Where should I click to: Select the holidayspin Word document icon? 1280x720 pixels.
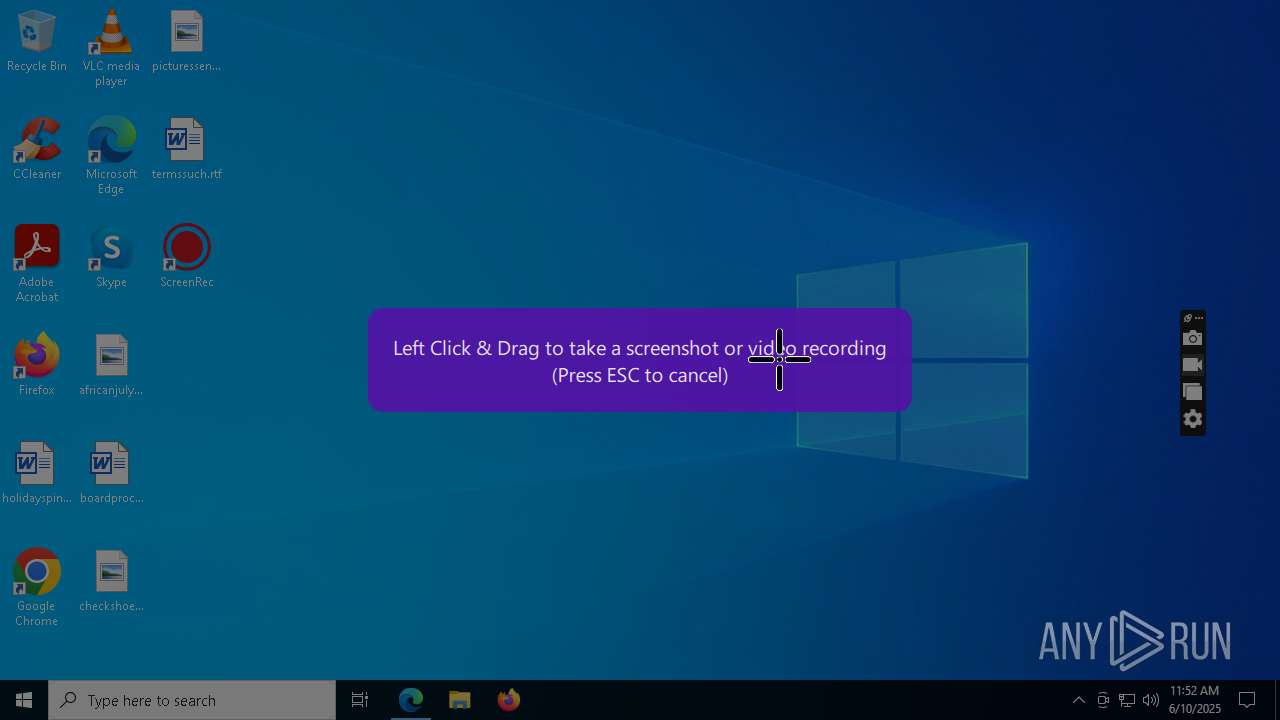[37, 474]
